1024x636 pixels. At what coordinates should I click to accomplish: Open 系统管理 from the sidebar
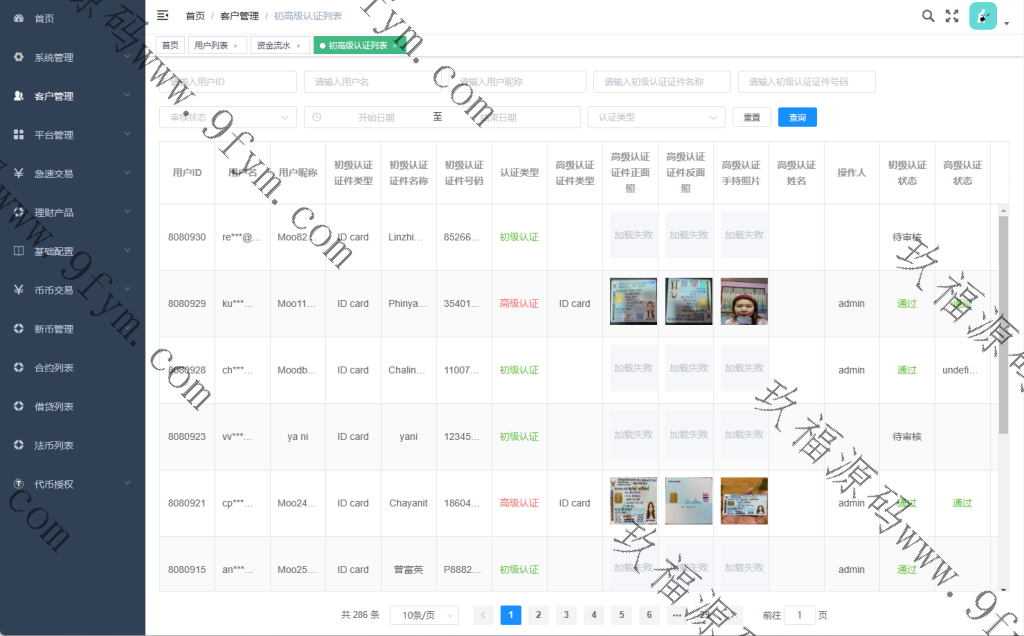72,58
